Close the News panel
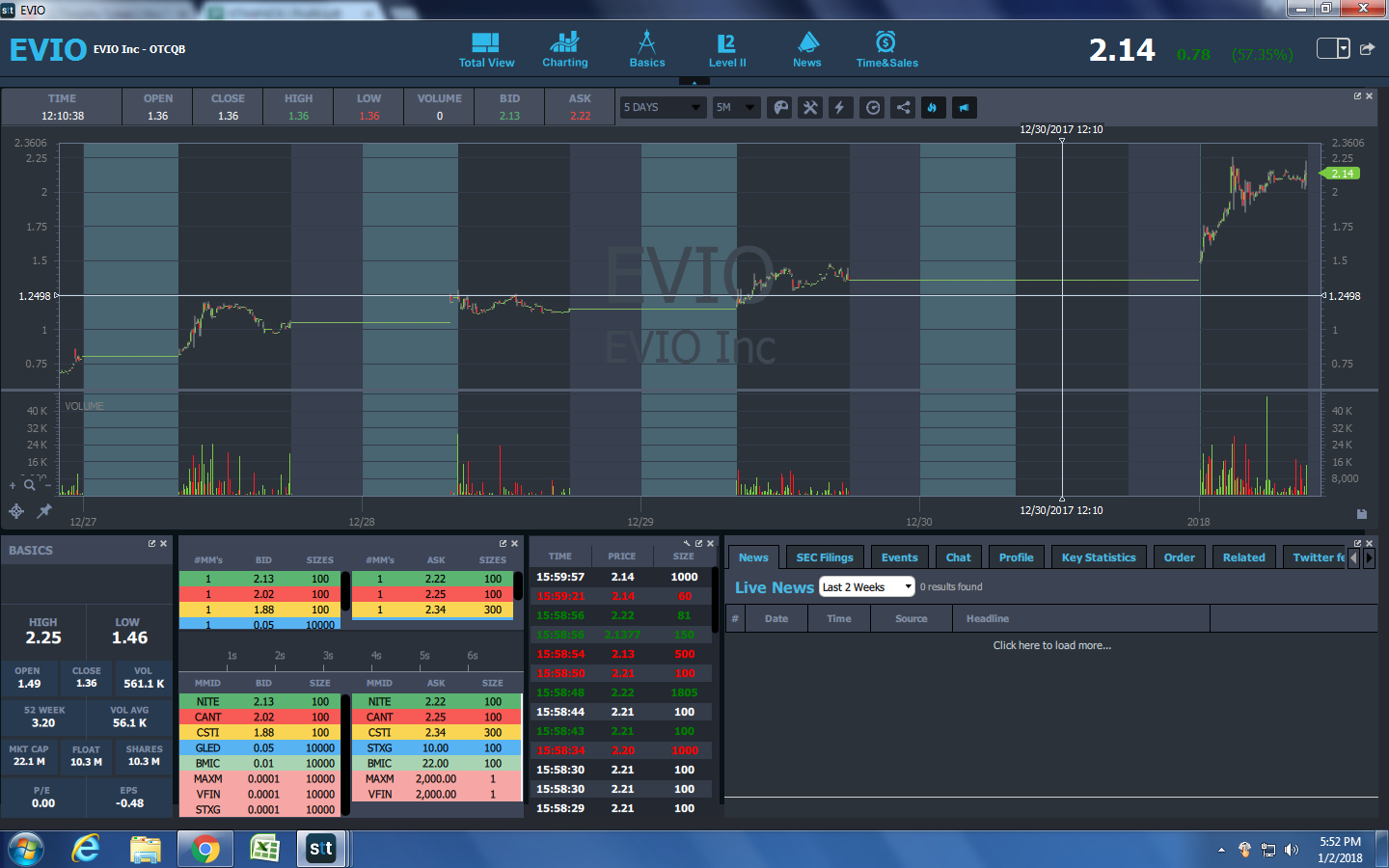This screenshot has height=868, width=1389. (1370, 543)
